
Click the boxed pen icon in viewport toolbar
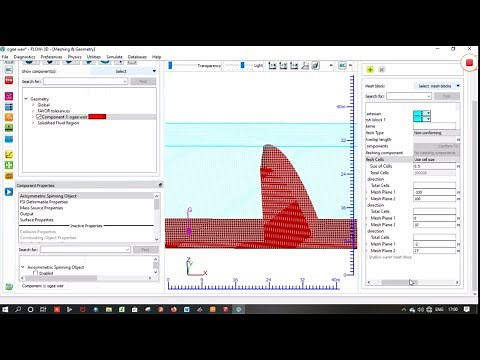(x=315, y=66)
